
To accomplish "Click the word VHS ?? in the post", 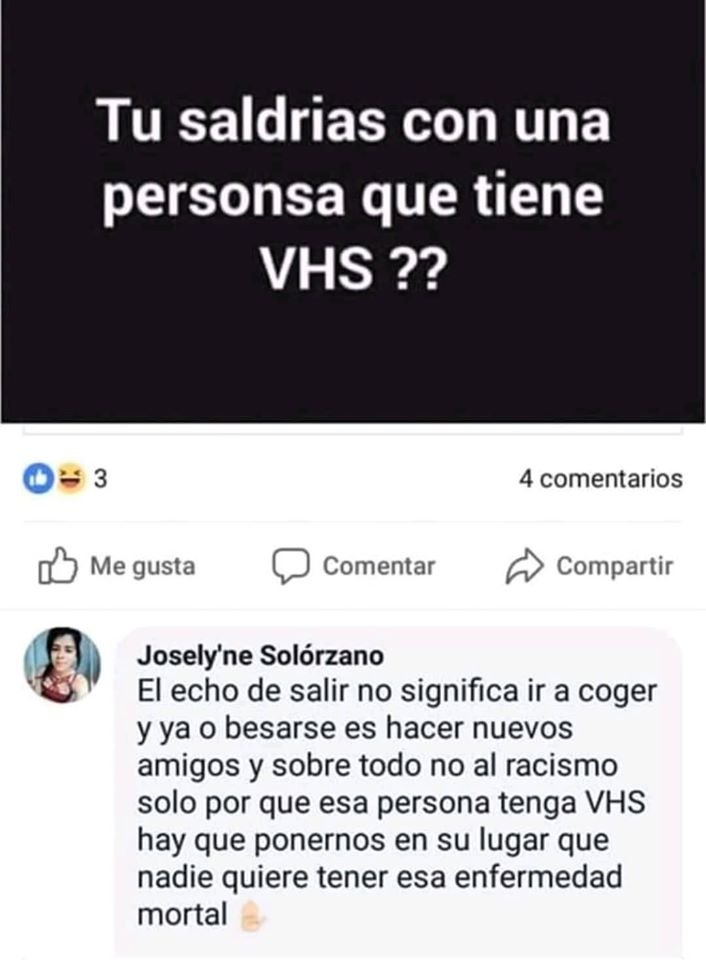I will 351,270.
